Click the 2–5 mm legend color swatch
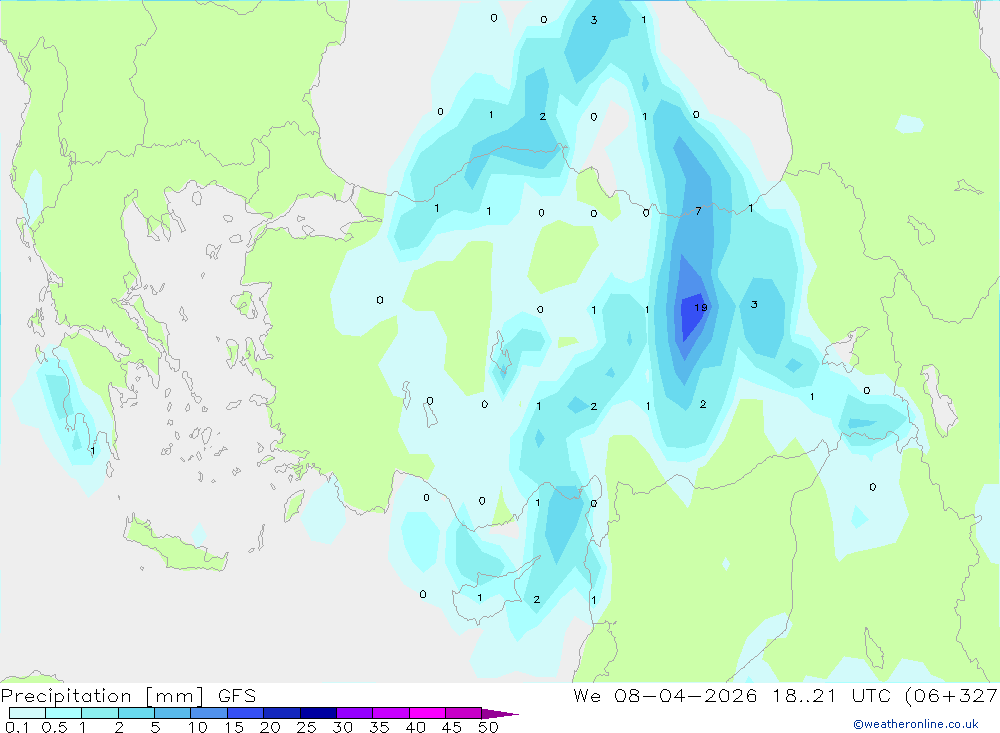 click(136, 713)
